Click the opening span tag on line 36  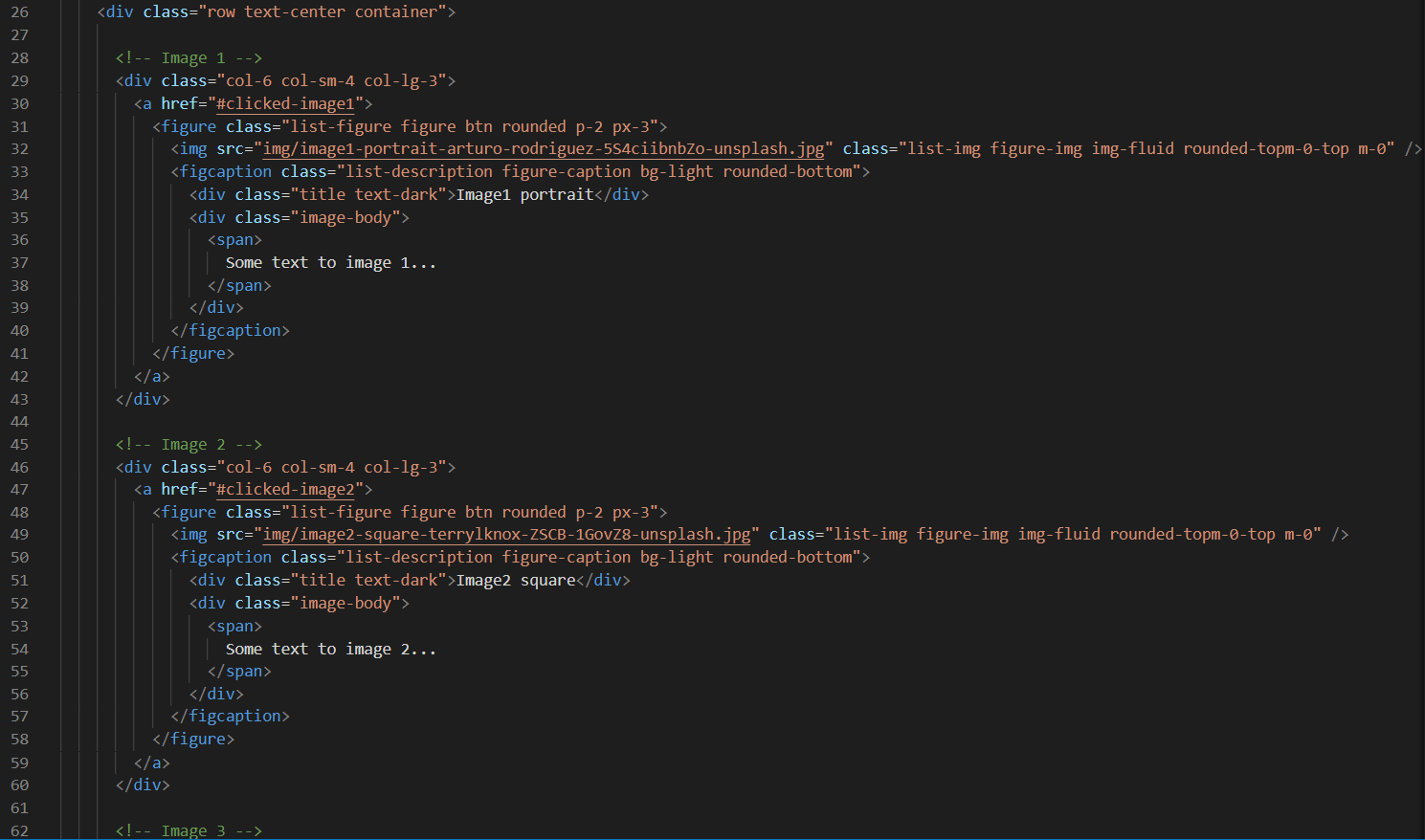pos(234,239)
